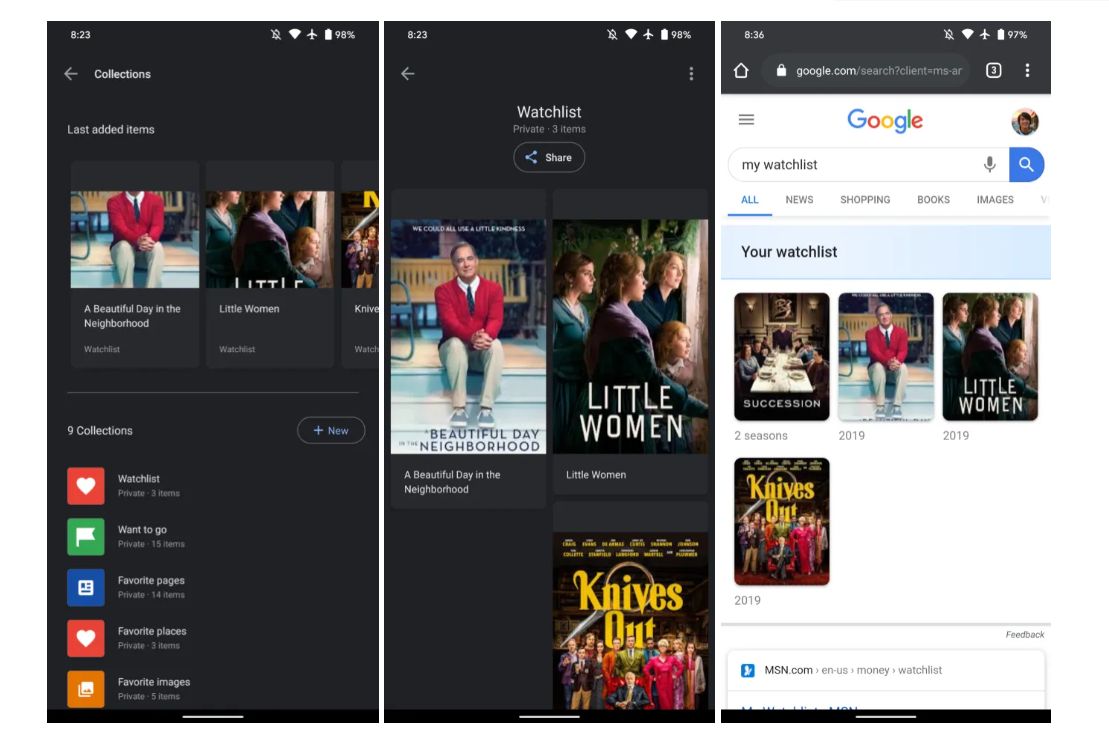Tap the 9 Collections label
The width and height of the screenshot is (1109, 747).
point(100,431)
